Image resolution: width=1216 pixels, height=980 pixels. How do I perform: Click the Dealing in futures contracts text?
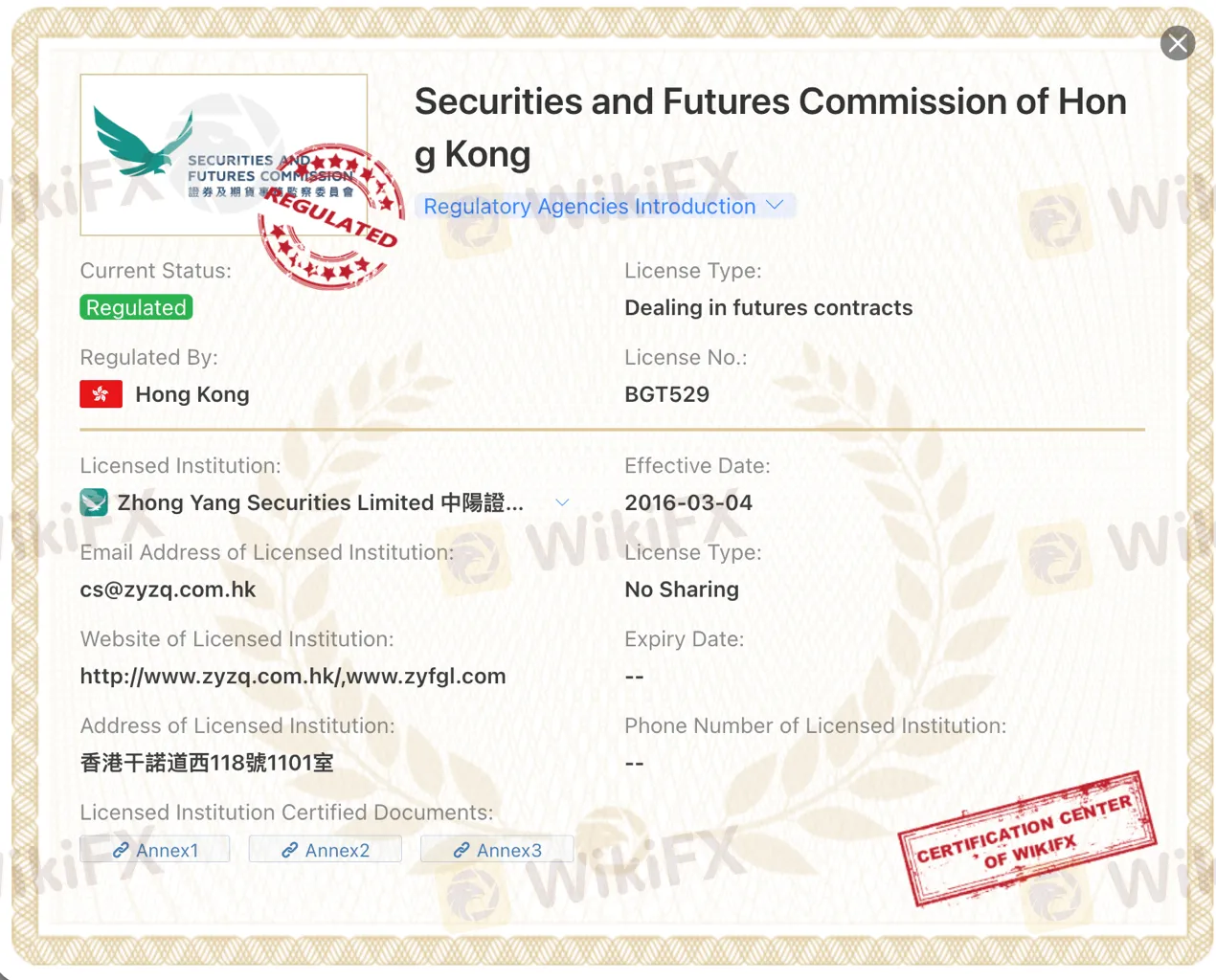[x=768, y=307]
